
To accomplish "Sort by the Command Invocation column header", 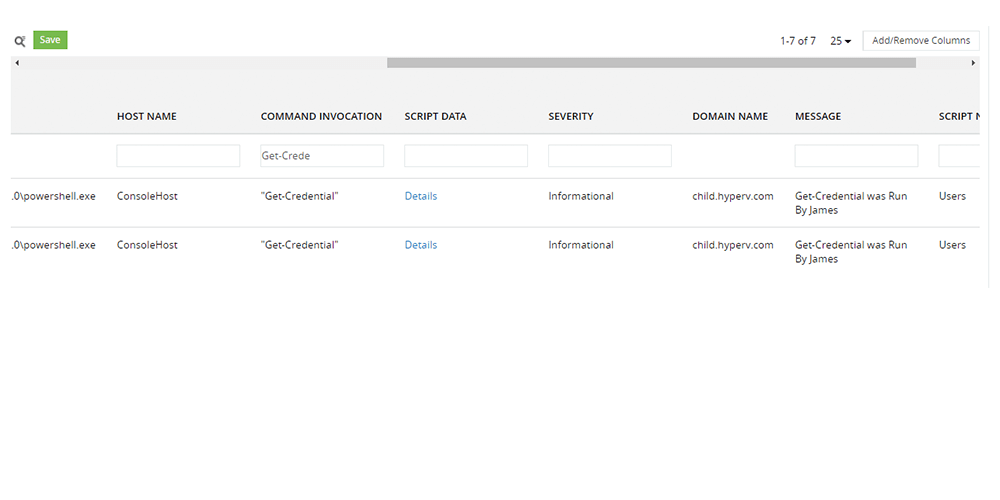I will click(x=321, y=116).
